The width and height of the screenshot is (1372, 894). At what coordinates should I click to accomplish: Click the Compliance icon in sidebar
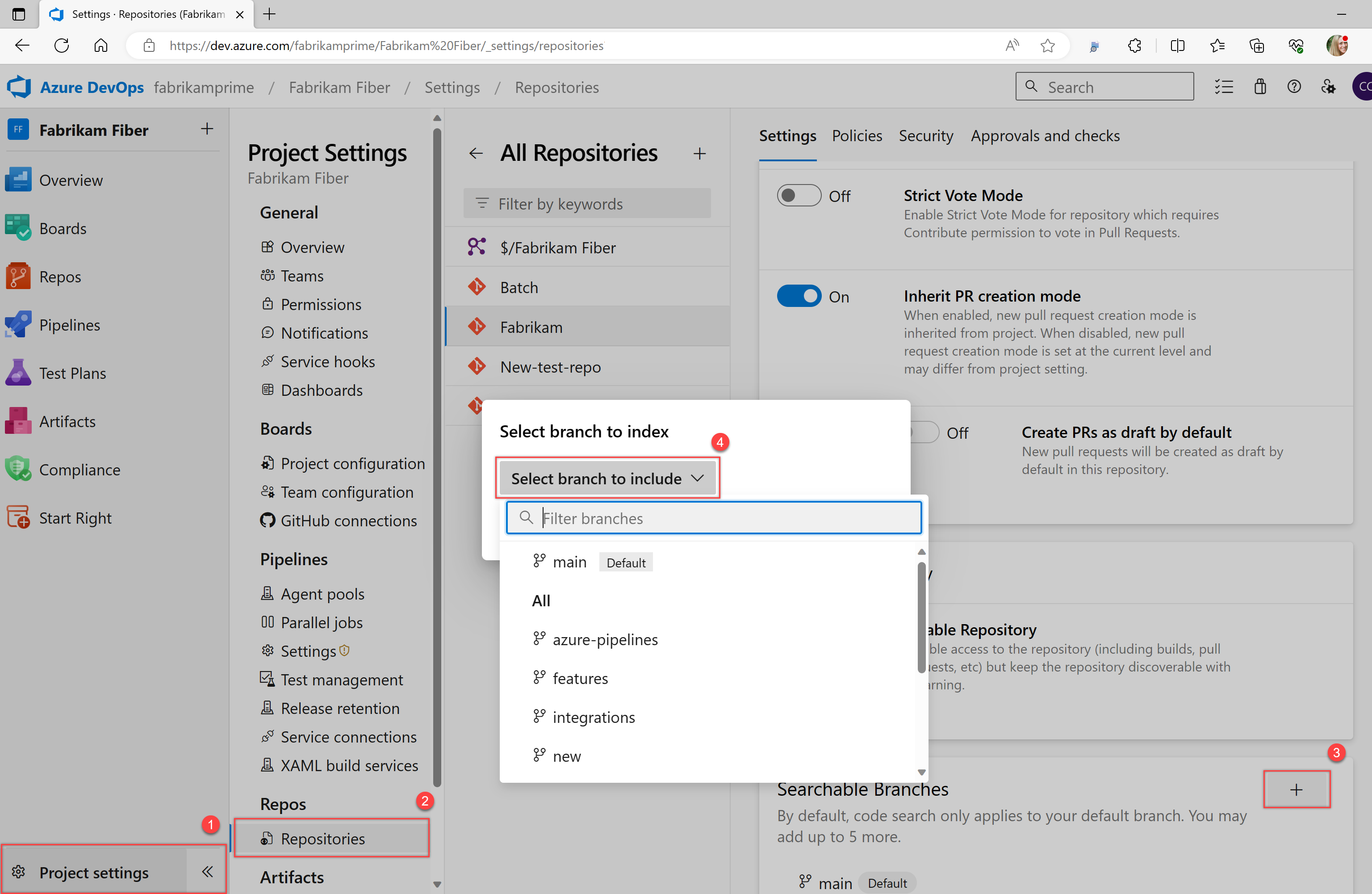point(19,469)
